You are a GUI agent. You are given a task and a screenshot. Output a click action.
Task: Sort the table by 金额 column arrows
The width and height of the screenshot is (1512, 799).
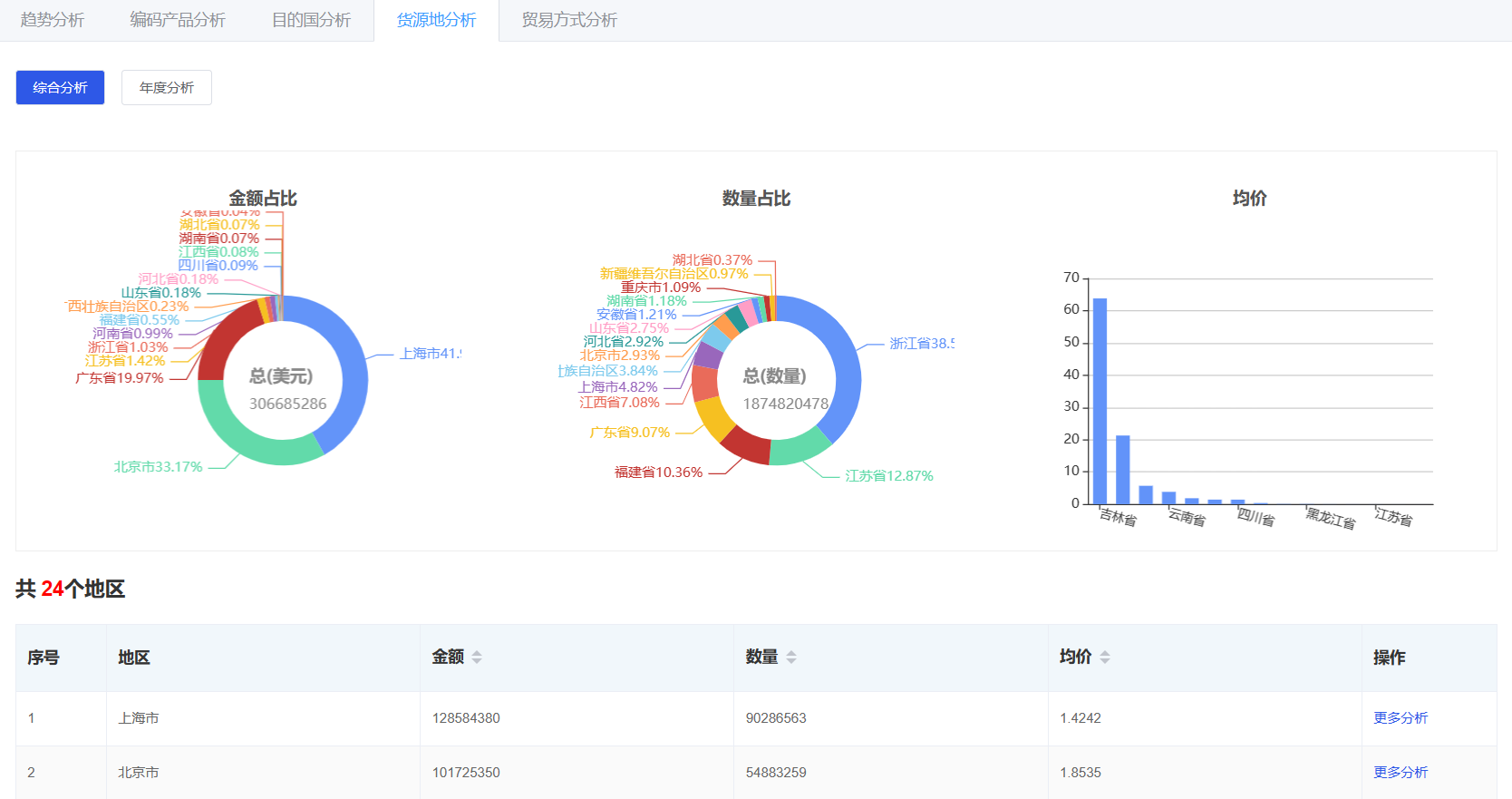(477, 658)
